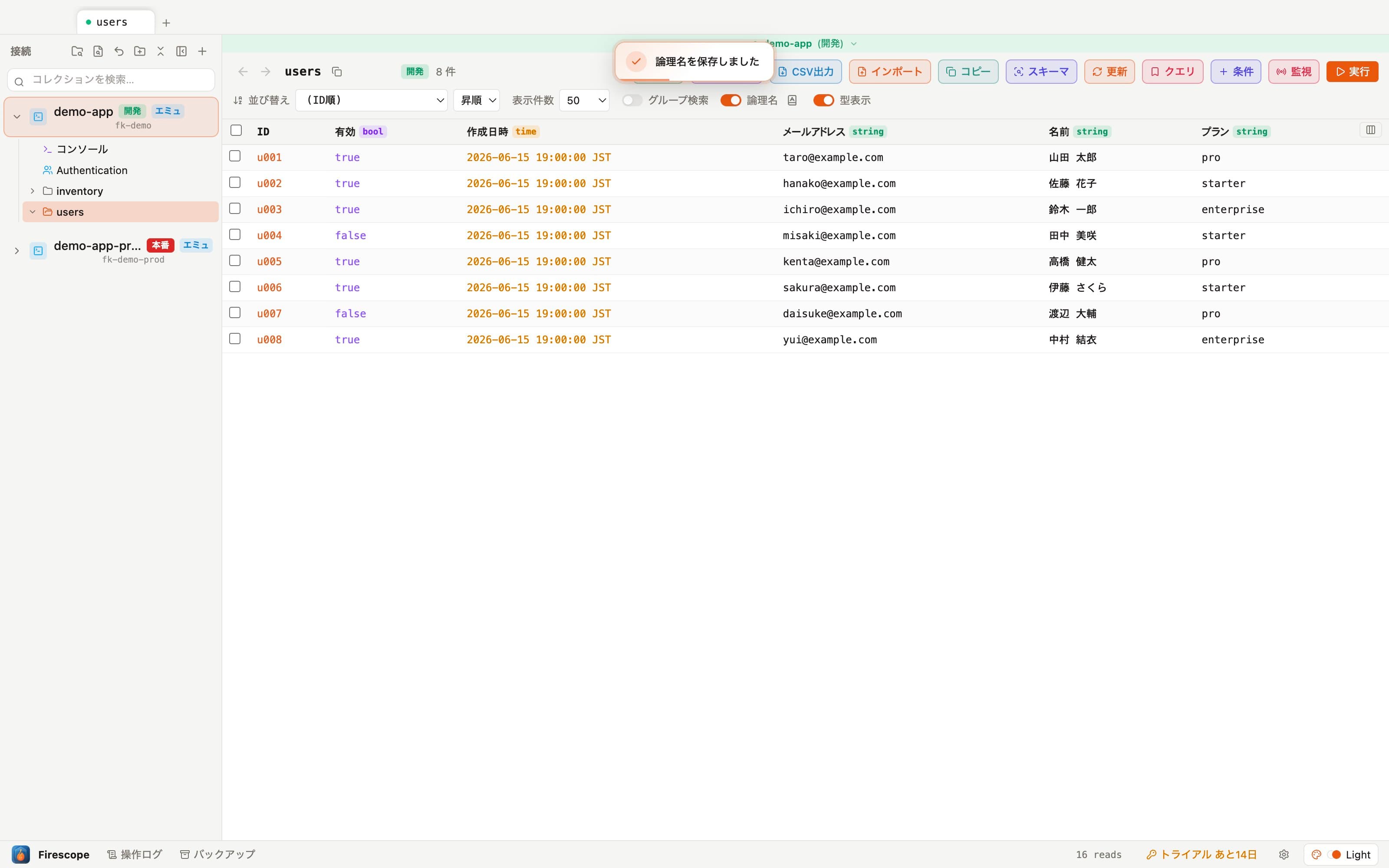Copy the users collection path icon
The image size is (1389, 868).
click(x=337, y=72)
